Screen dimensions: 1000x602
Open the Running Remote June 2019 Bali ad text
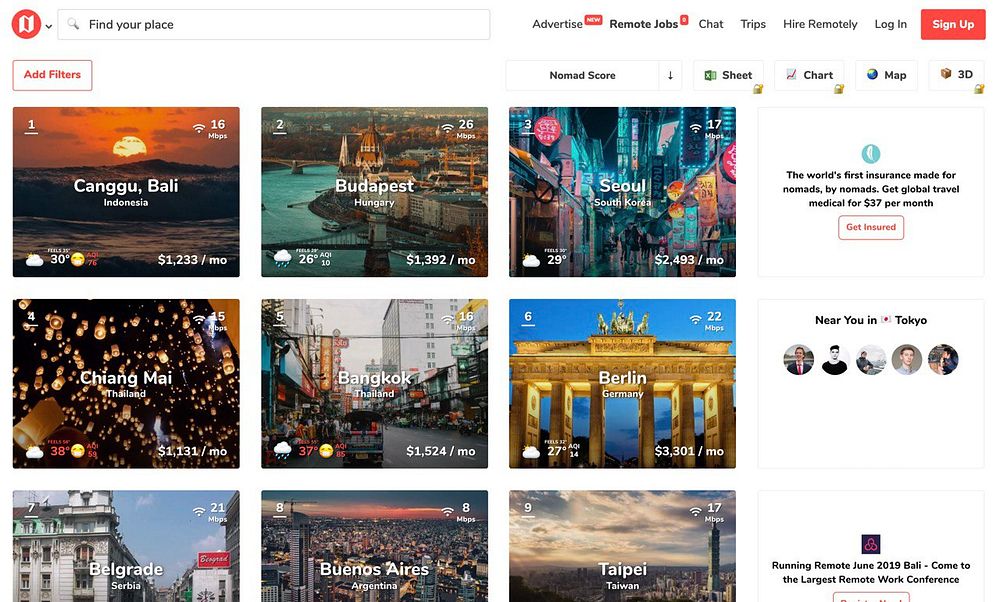(x=871, y=573)
